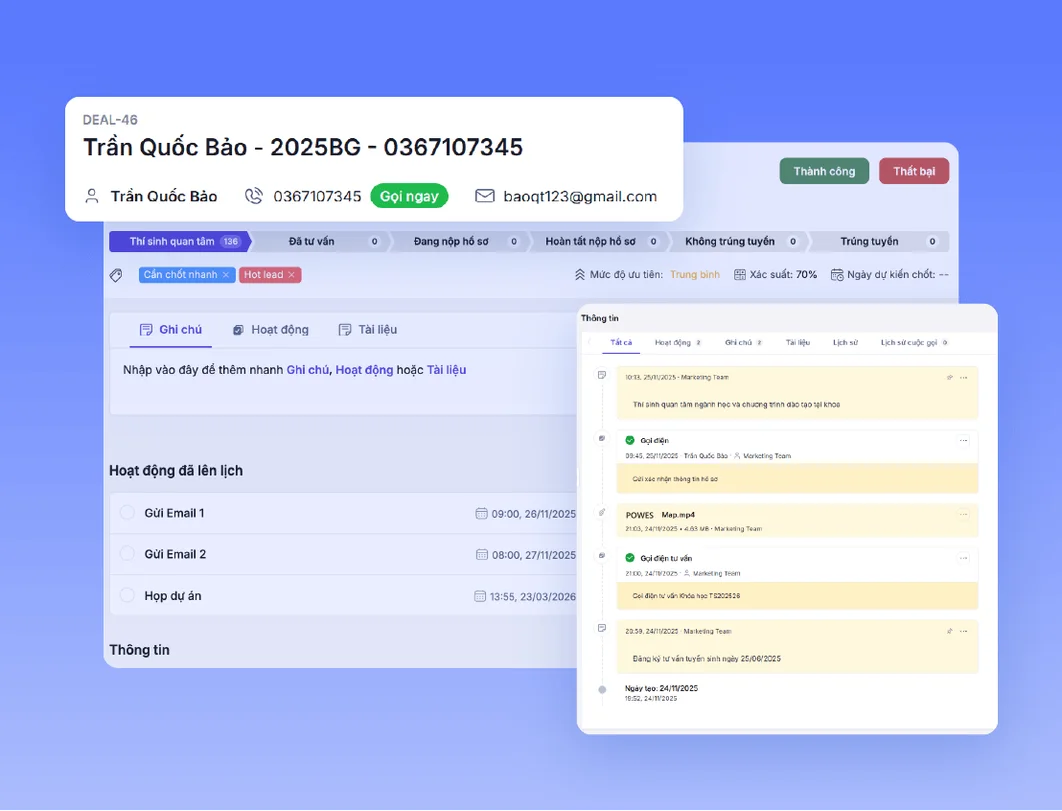The width and height of the screenshot is (1062, 811).
Task: Click the email address baoqt123@gmail.com
Action: click(580, 196)
